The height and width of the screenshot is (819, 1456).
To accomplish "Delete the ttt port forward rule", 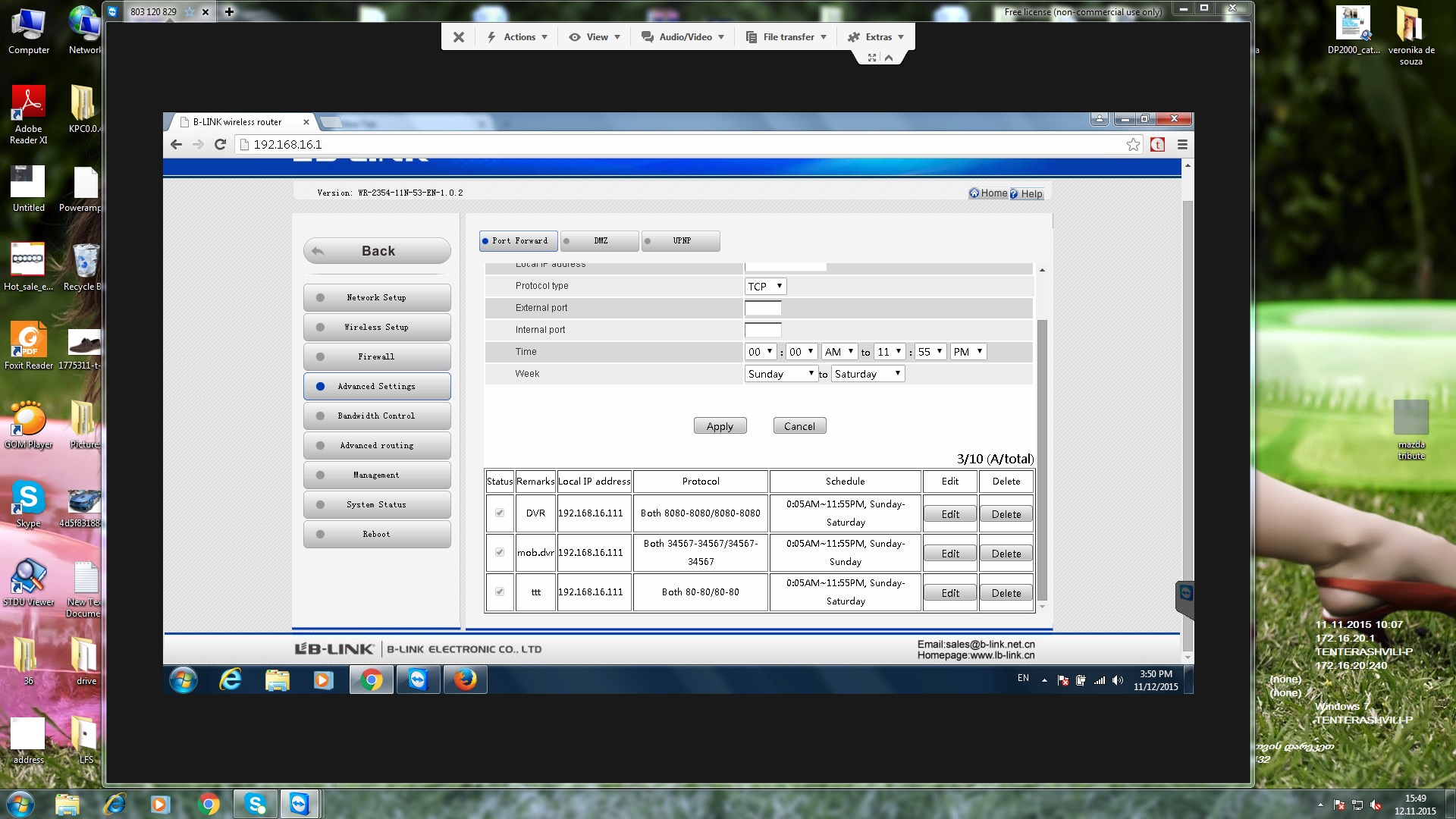I will [x=1006, y=593].
